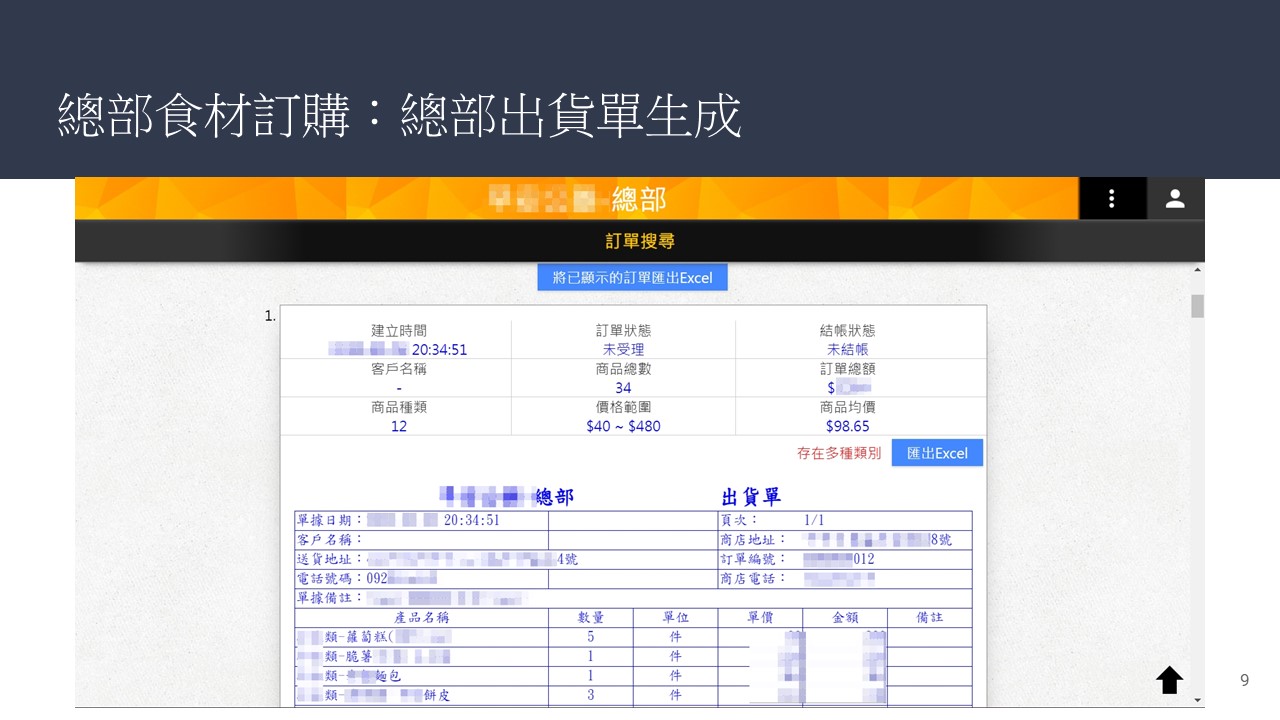Open the three-dot more options menu
Viewport: 1280px width, 720px height.
coord(1111,199)
